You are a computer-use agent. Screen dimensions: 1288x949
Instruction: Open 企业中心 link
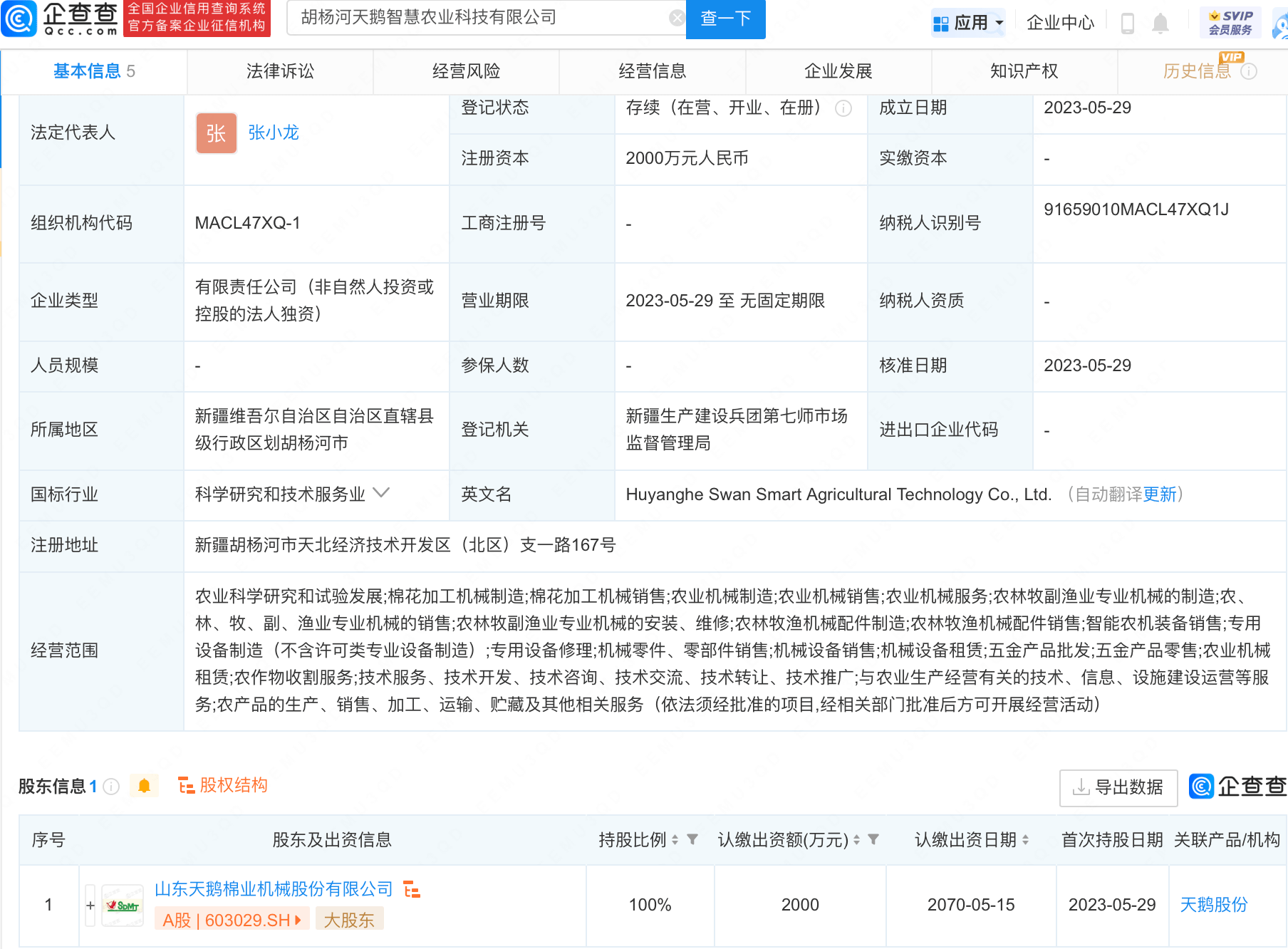click(x=1060, y=23)
